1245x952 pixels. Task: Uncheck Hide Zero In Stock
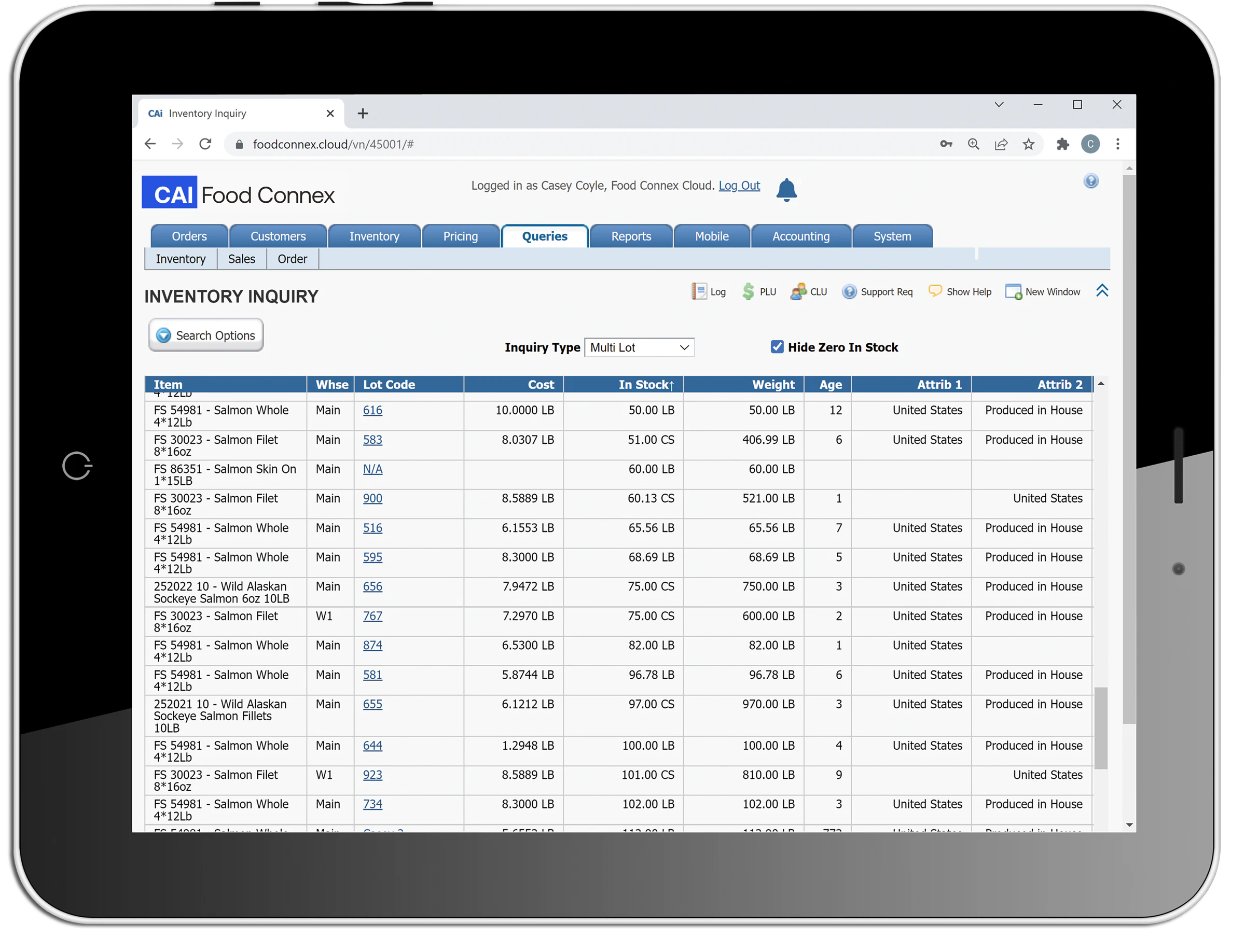777,347
